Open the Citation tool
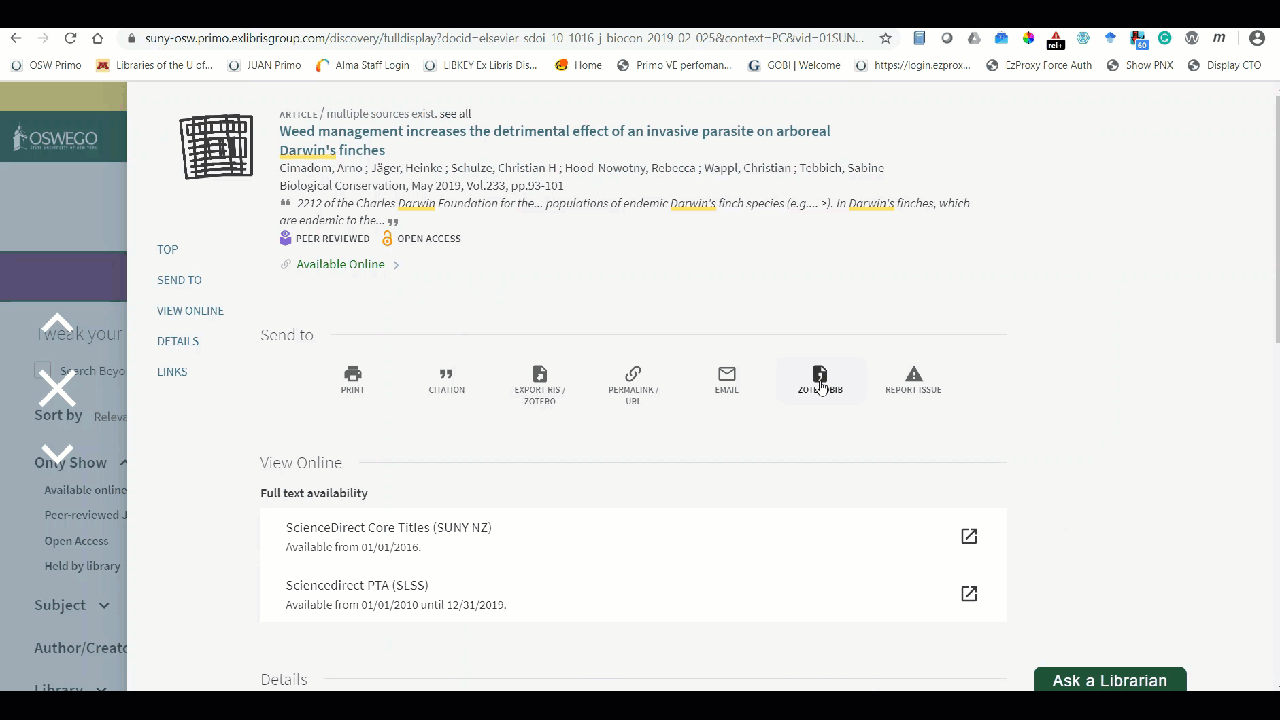Image resolution: width=1280 pixels, height=720 pixels. pyautogui.click(x=446, y=380)
